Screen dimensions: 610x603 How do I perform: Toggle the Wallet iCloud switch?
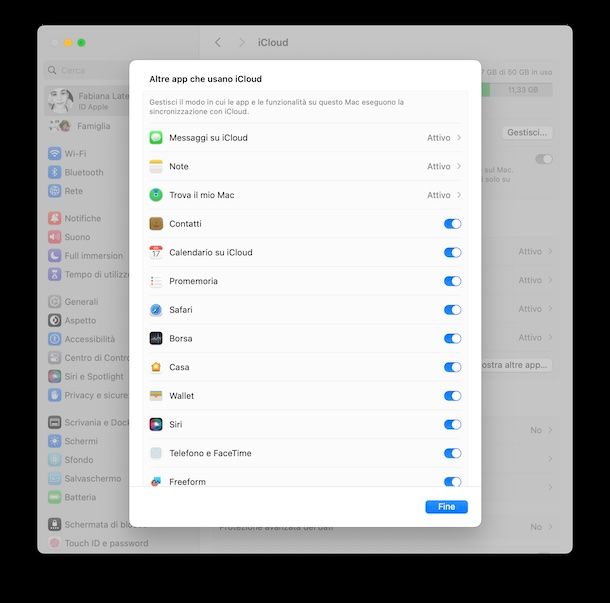(452, 396)
